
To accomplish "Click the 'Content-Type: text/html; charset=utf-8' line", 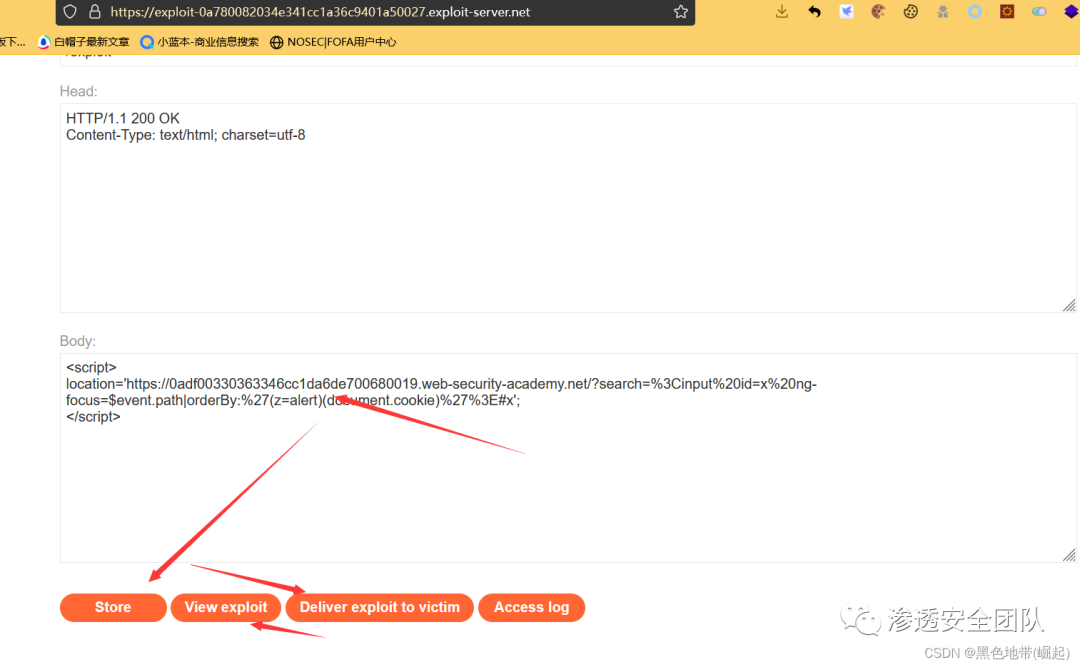I will click(x=185, y=135).
